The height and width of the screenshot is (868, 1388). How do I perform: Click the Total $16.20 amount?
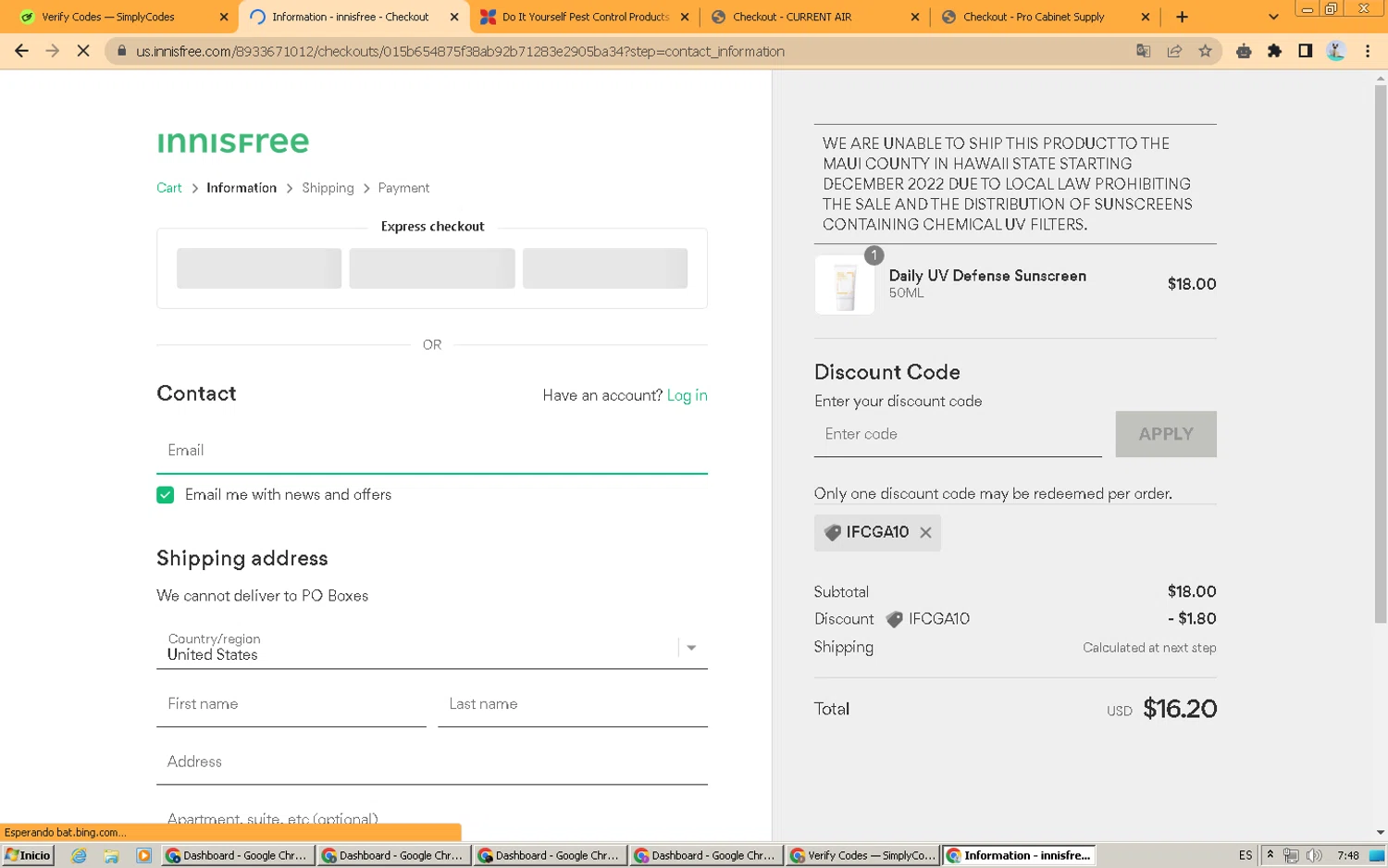tap(1180, 709)
